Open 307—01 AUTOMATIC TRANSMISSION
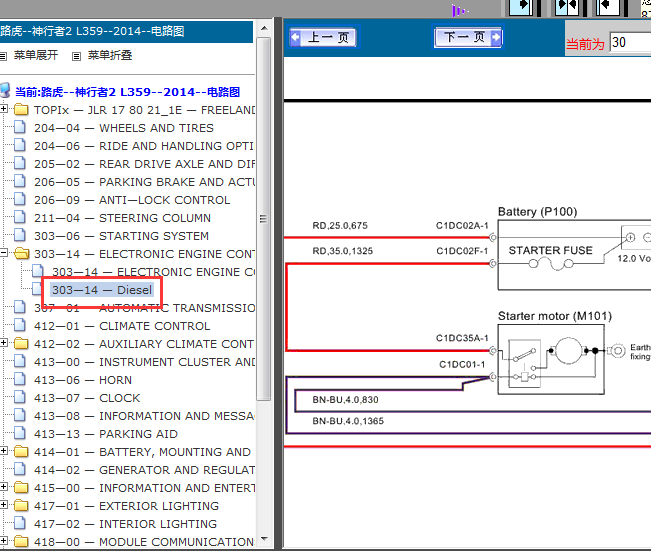 tap(144, 308)
